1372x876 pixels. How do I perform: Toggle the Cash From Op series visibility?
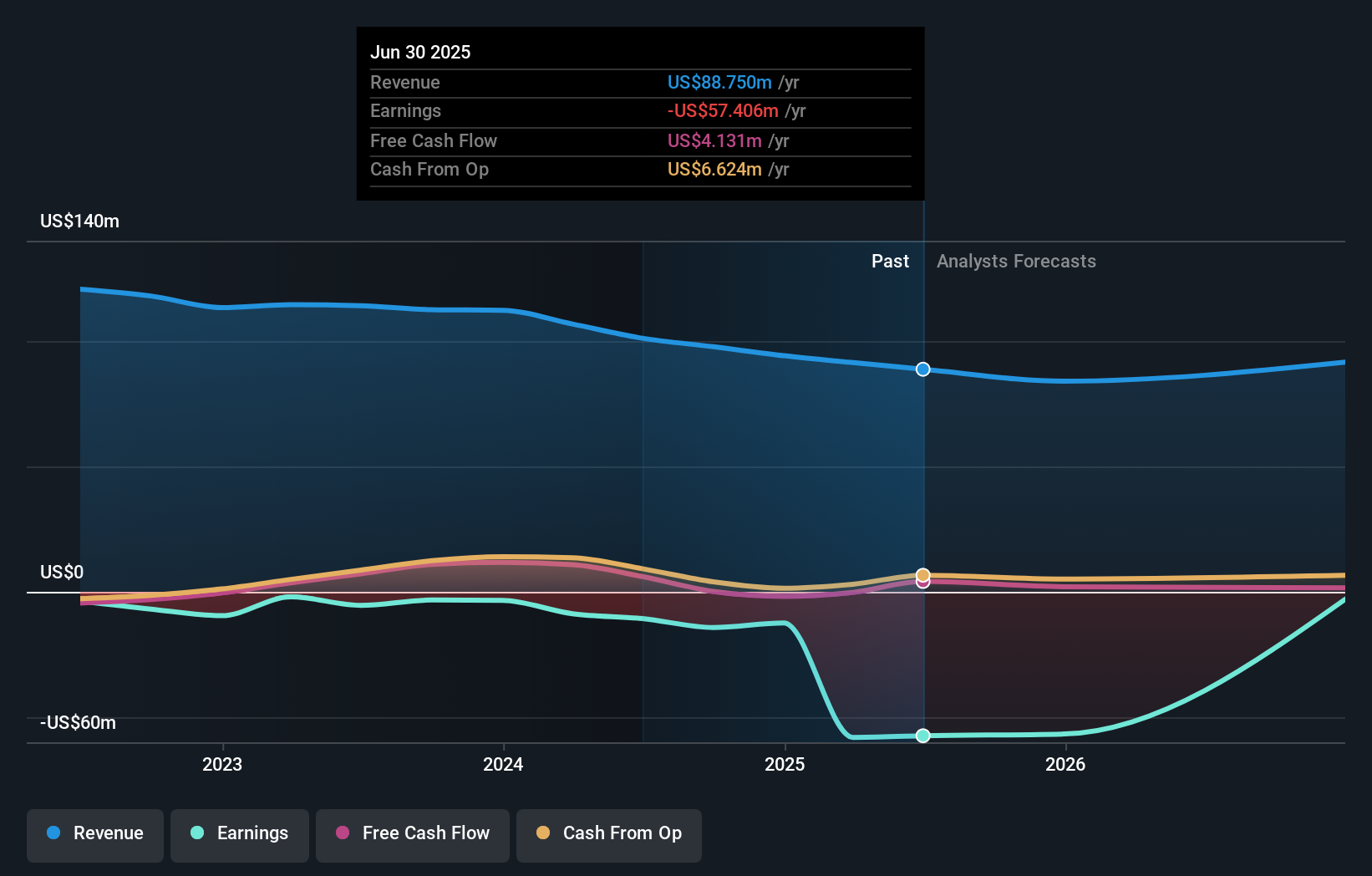609,833
